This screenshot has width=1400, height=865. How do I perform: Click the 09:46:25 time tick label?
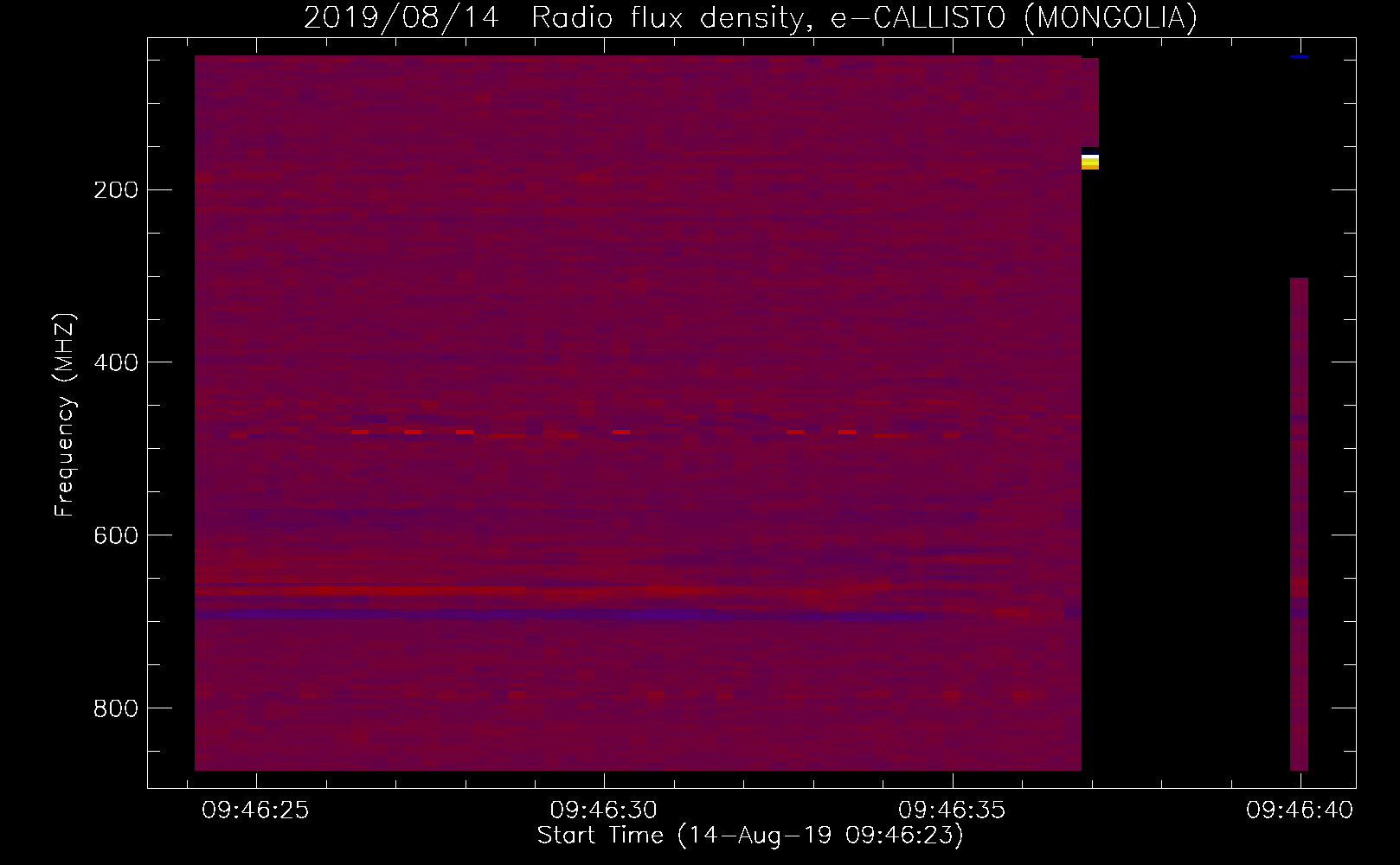255,811
